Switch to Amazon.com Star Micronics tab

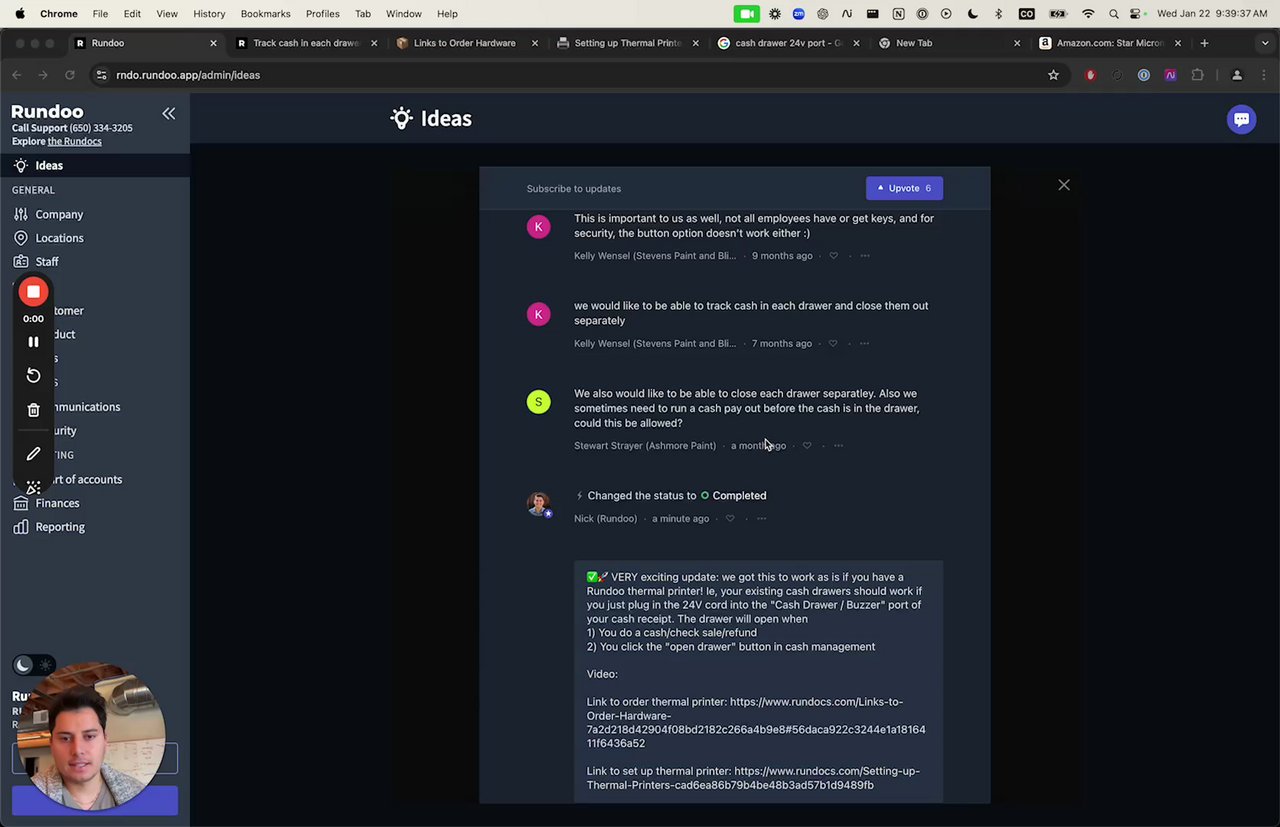click(1110, 43)
